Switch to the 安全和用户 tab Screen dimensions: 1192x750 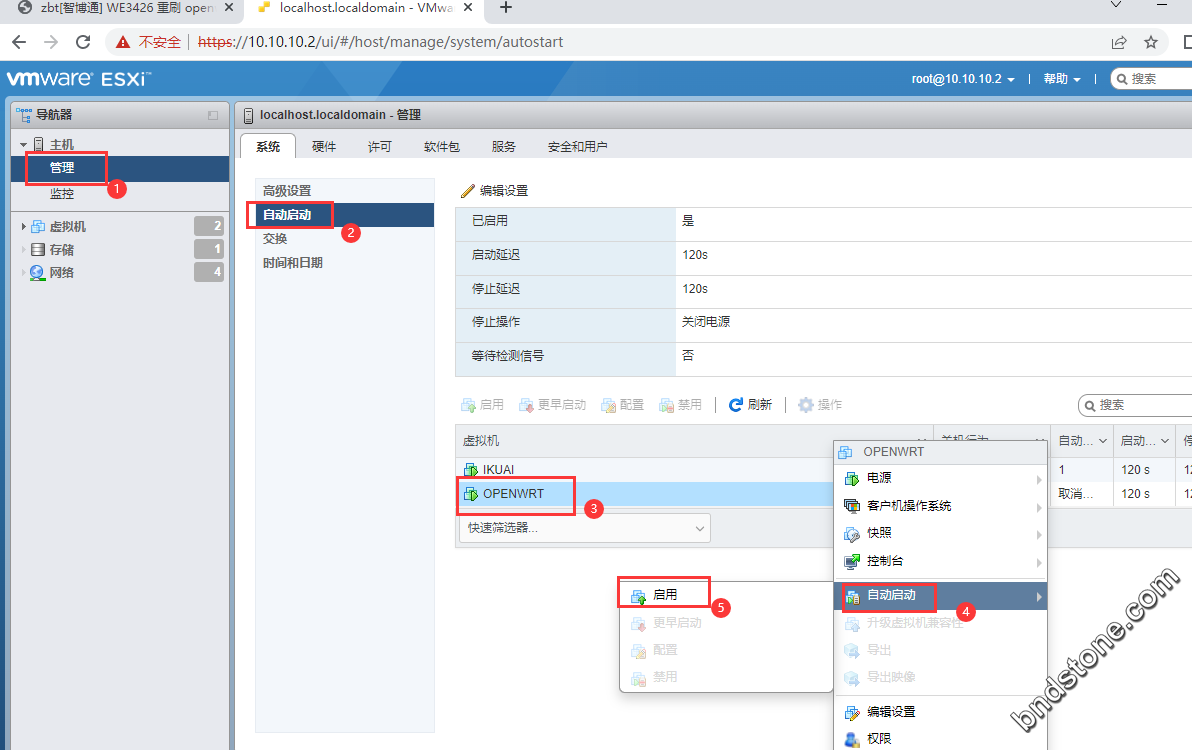pos(577,147)
